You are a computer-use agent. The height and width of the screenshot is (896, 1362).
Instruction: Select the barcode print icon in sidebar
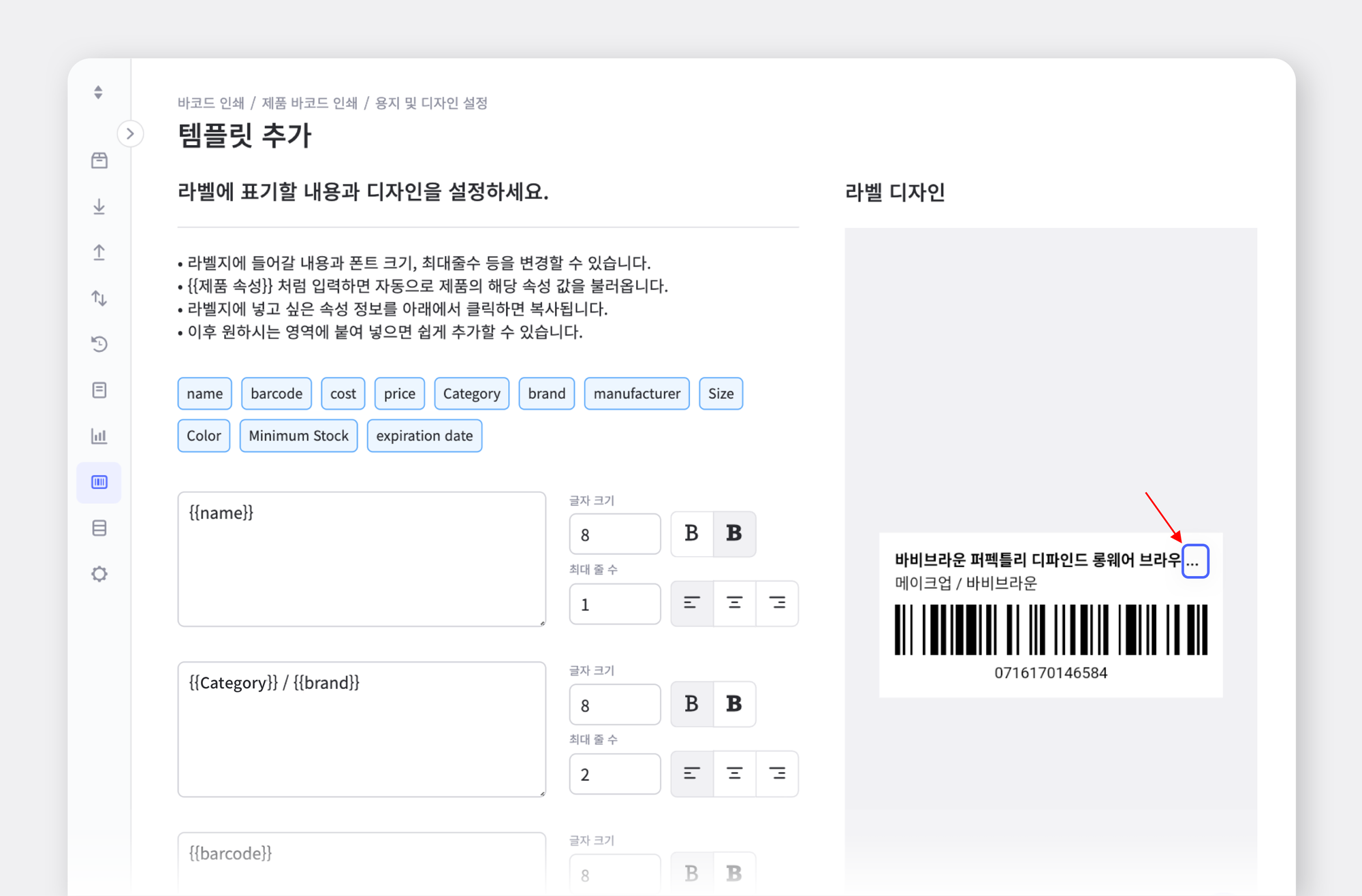tap(99, 482)
